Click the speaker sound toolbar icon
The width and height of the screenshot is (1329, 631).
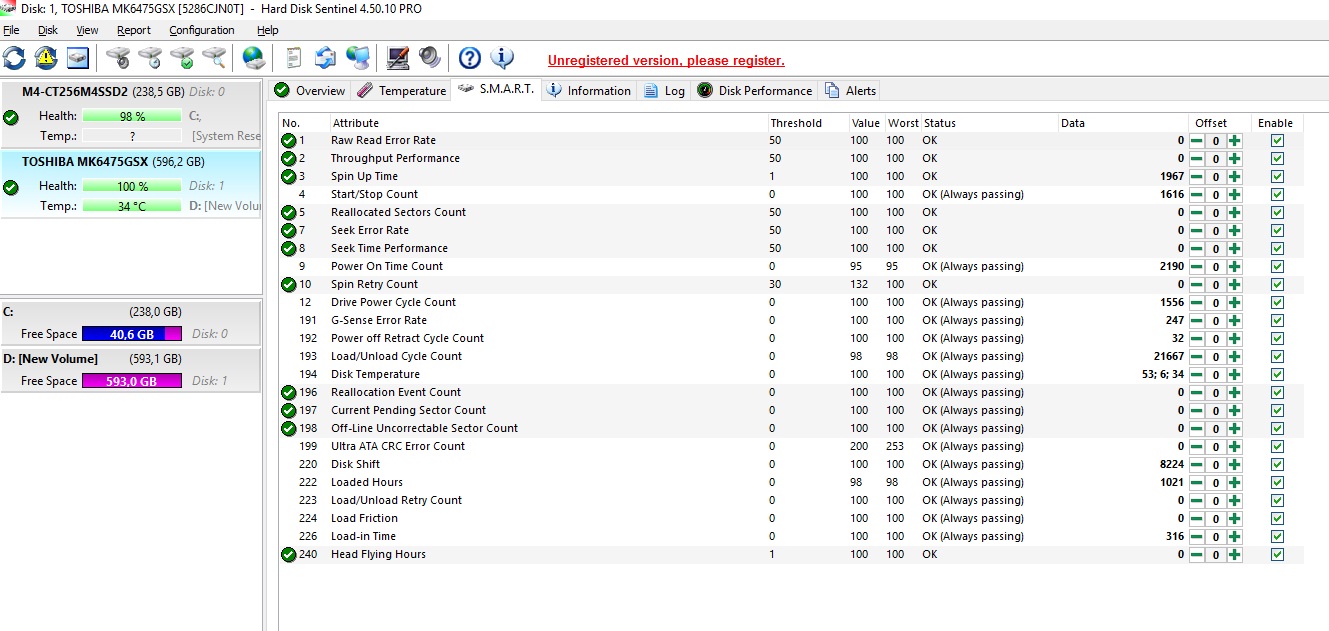430,58
